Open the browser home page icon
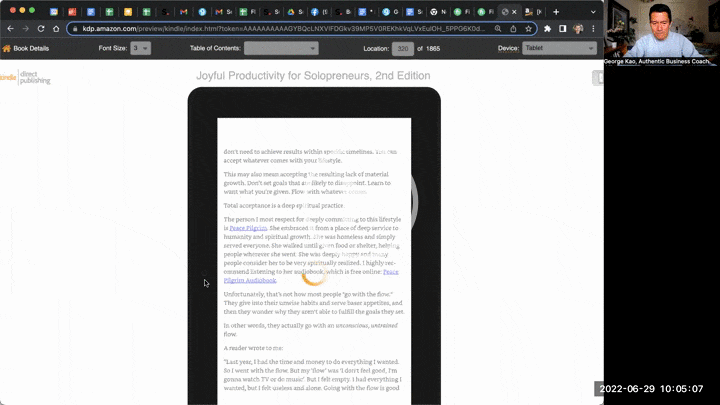 pos(56,28)
